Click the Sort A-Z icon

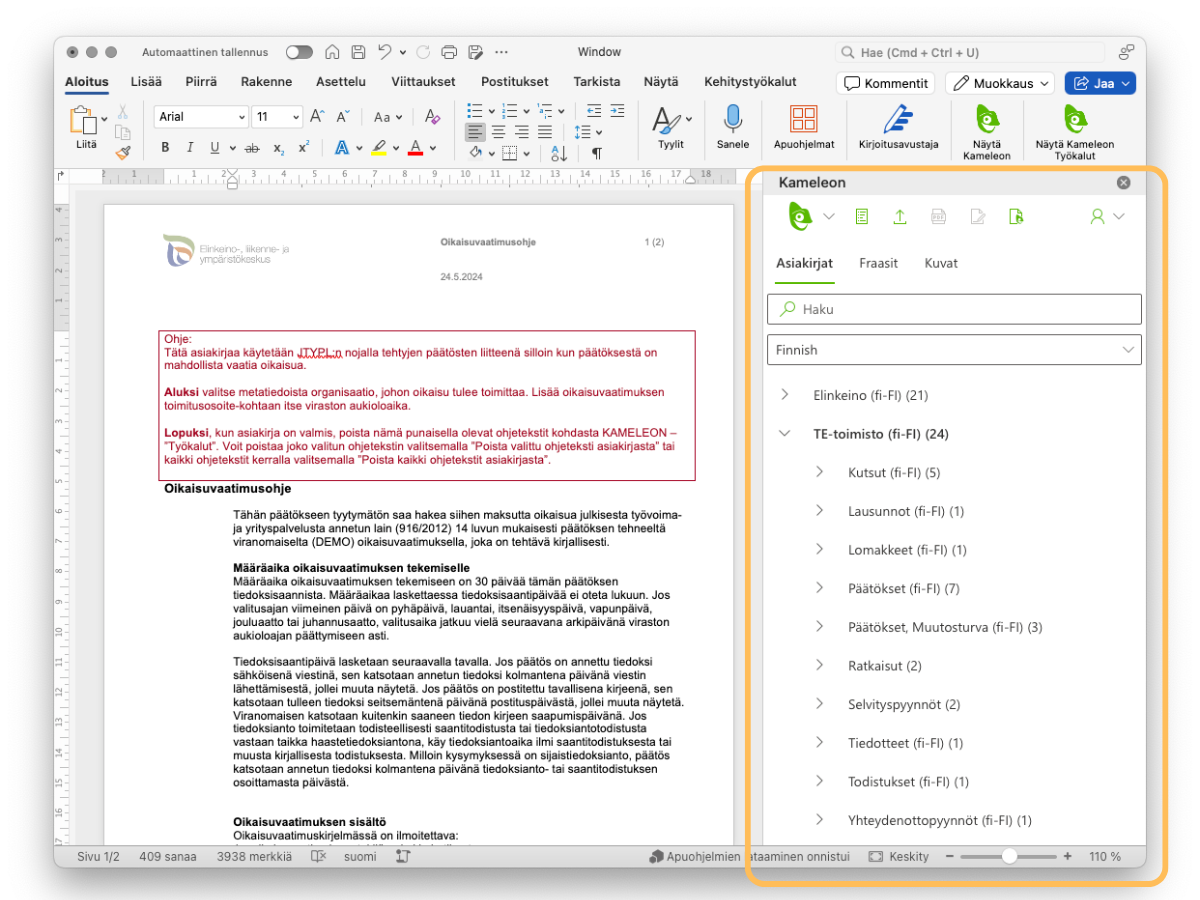(x=559, y=153)
